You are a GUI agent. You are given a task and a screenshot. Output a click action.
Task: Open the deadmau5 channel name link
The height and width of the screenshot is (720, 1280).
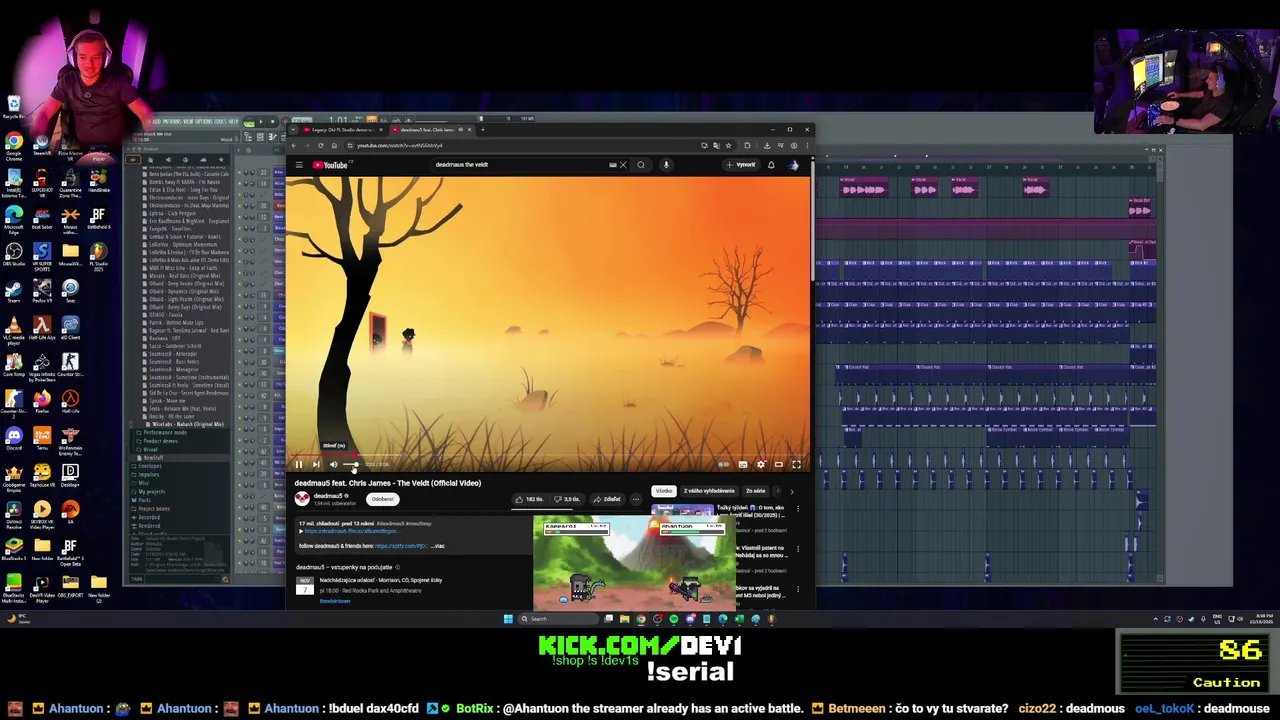[x=328, y=495]
